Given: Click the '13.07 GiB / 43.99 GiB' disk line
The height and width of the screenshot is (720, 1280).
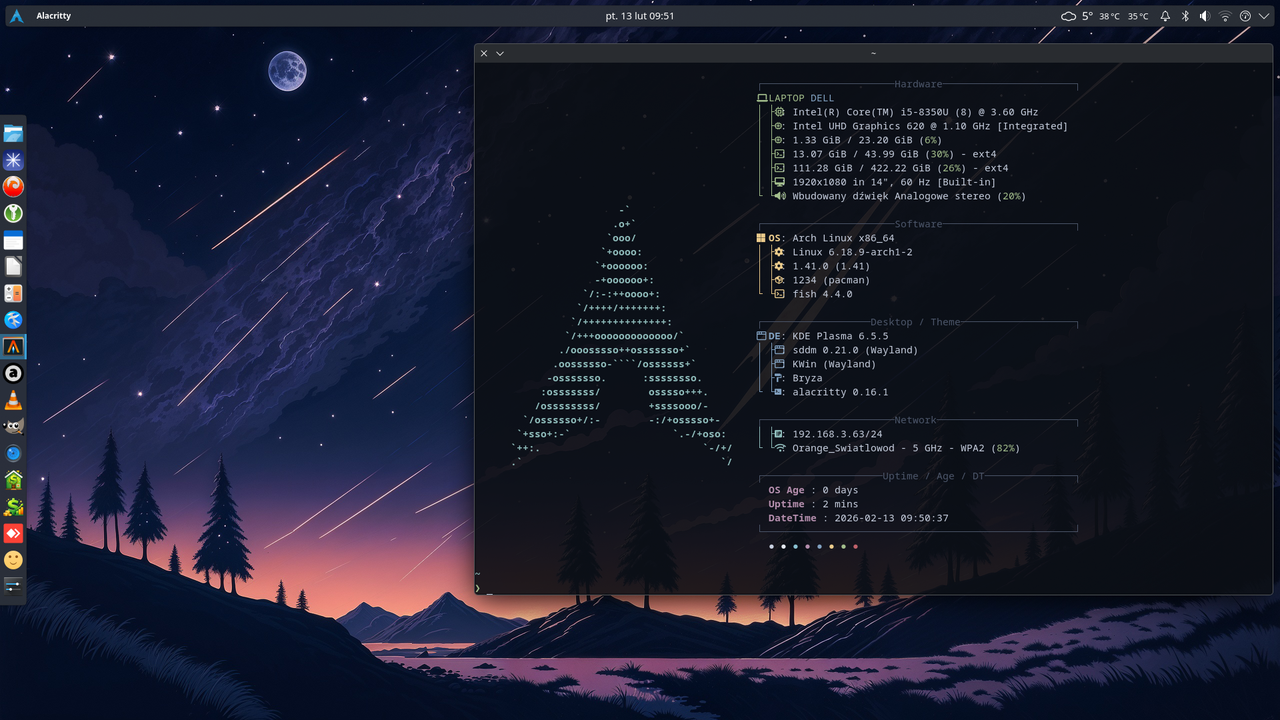Looking at the screenshot, I should pyautogui.click(x=894, y=154).
